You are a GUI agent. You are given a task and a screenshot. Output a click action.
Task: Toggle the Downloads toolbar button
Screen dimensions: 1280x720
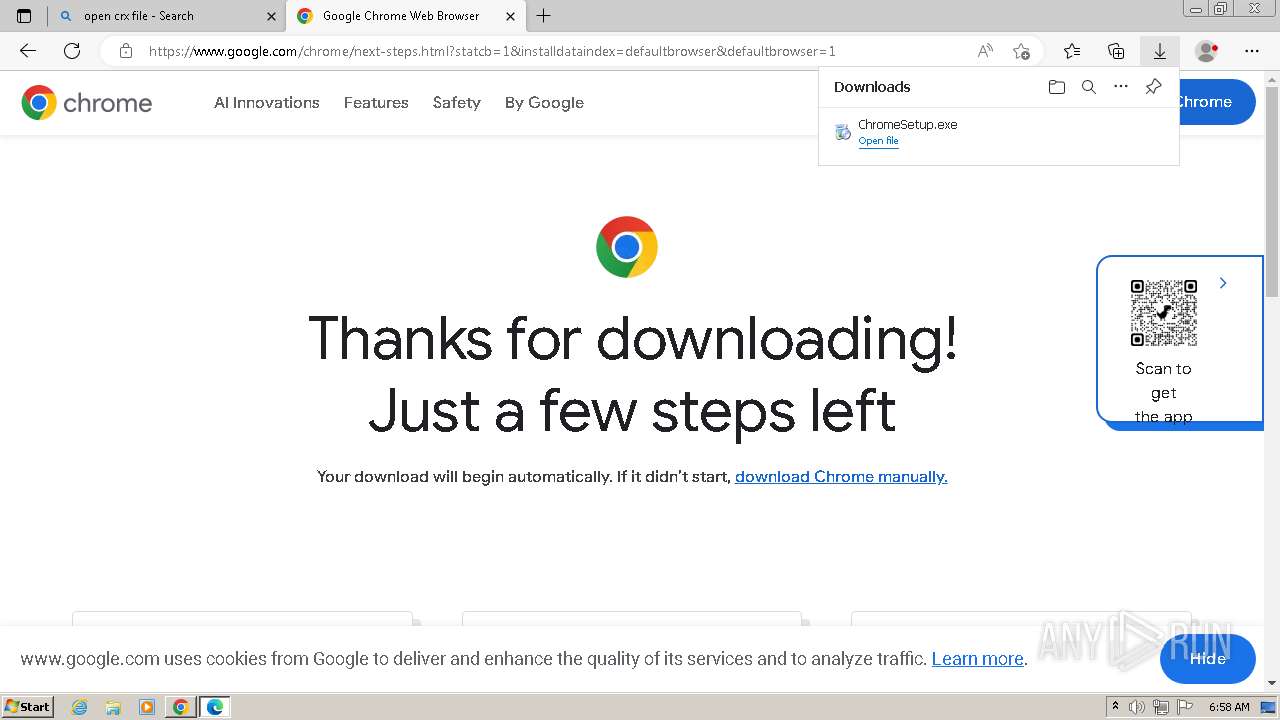(x=1160, y=51)
